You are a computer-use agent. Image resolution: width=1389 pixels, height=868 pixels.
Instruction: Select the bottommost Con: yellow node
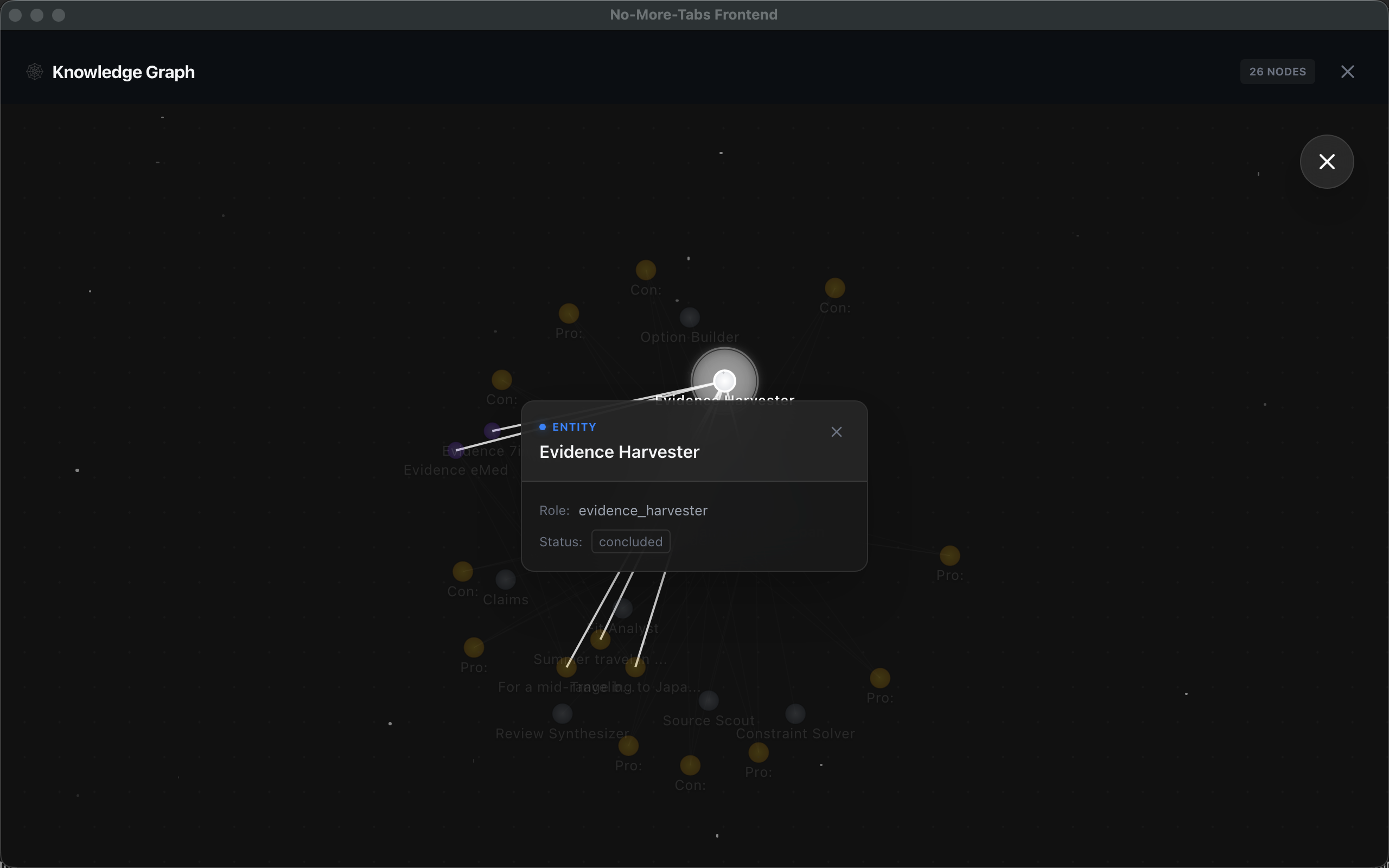click(x=690, y=765)
